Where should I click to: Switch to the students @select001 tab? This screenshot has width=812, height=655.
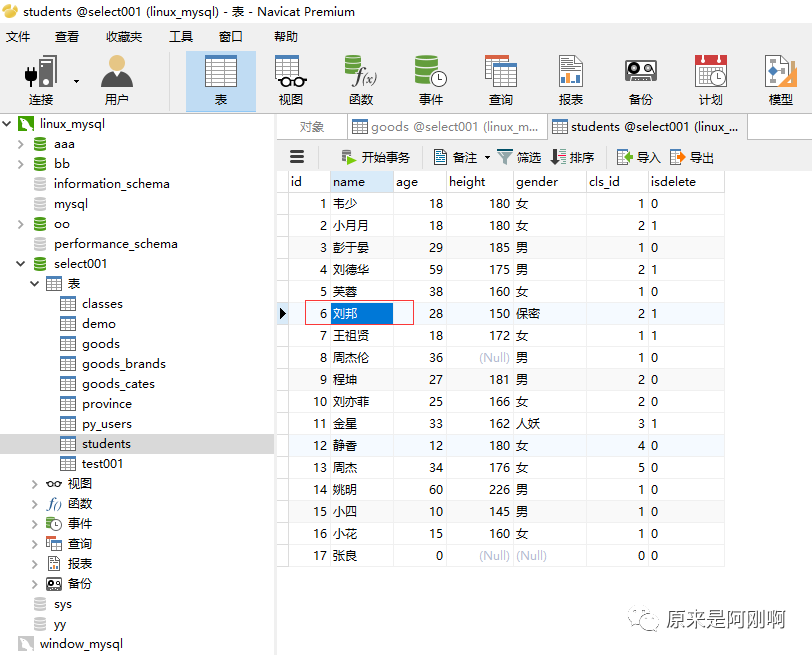pos(647,127)
